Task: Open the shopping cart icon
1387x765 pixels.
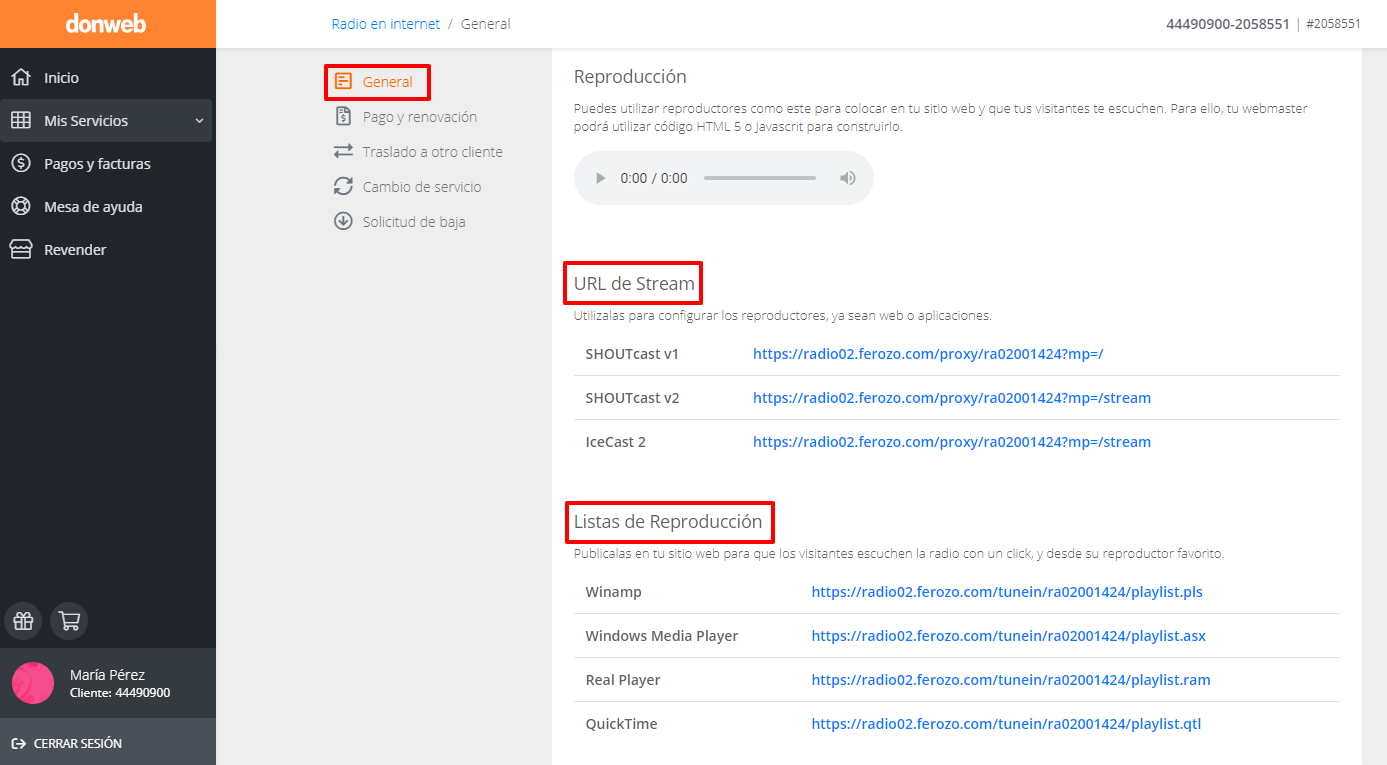Action: tap(69, 621)
